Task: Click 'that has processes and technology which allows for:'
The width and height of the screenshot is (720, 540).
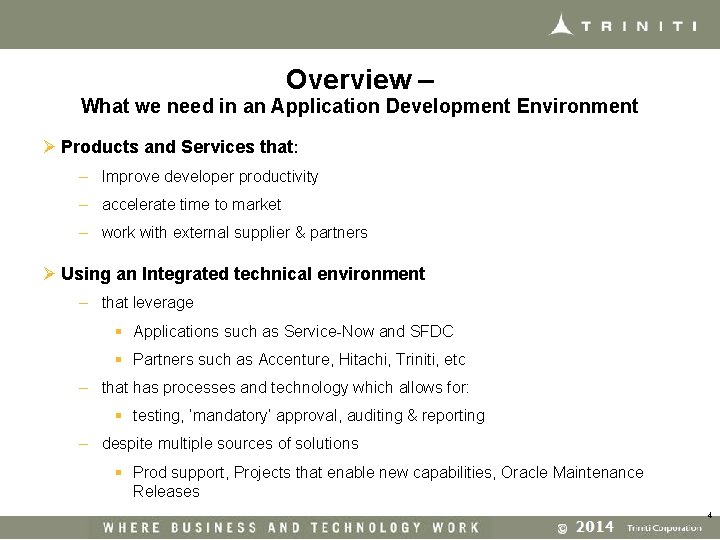Action: (x=285, y=388)
